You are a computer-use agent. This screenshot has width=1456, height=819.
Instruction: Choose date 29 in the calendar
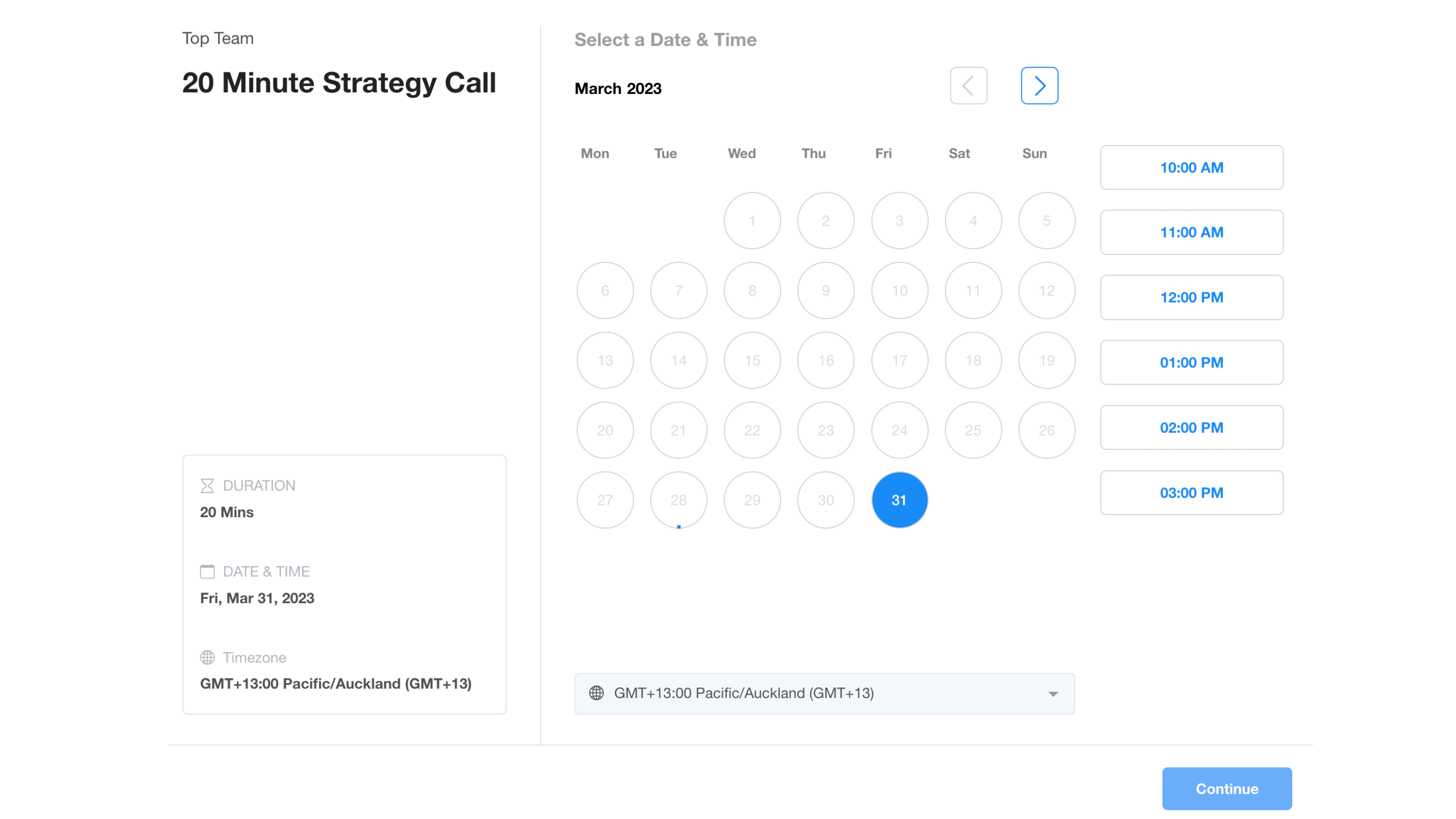coord(752,499)
